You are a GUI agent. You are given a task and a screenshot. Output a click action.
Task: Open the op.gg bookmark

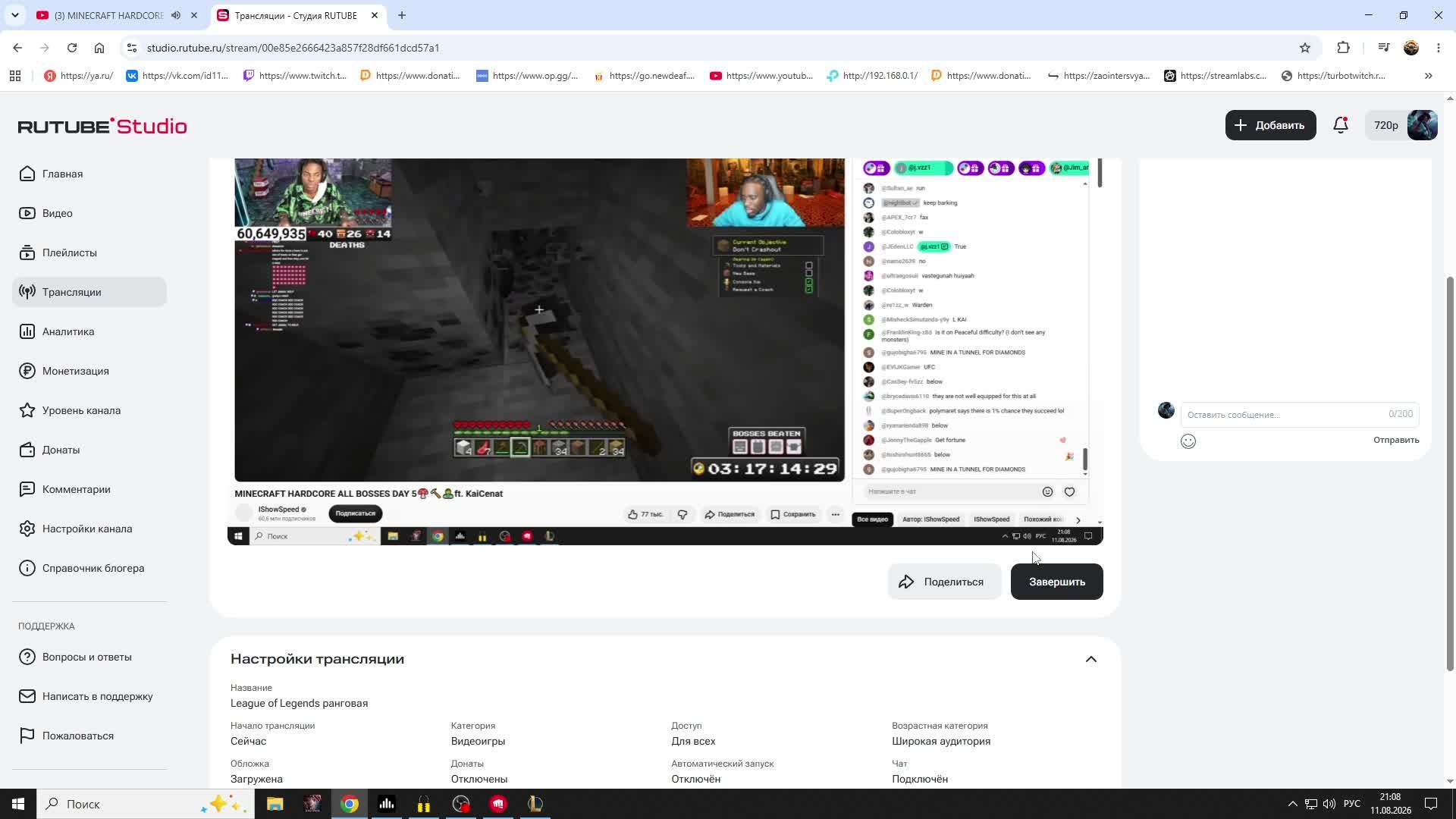pos(527,76)
